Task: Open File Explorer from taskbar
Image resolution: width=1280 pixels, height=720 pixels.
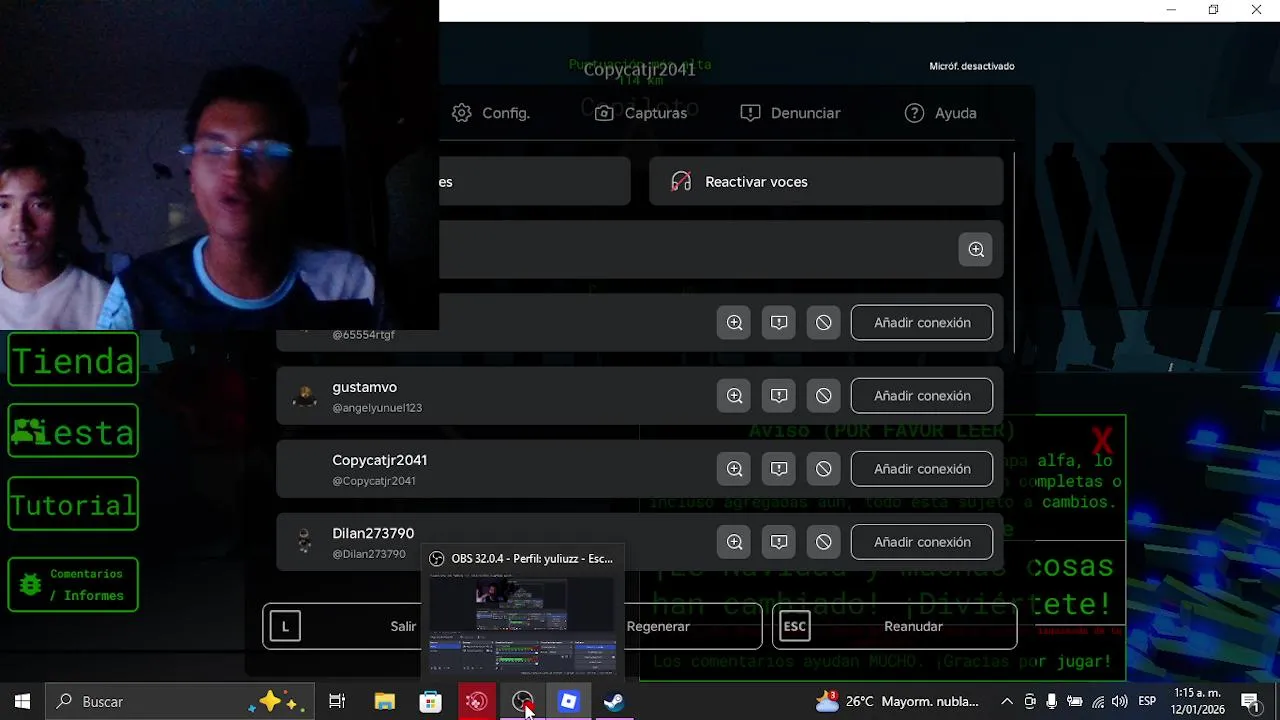Action: click(384, 702)
